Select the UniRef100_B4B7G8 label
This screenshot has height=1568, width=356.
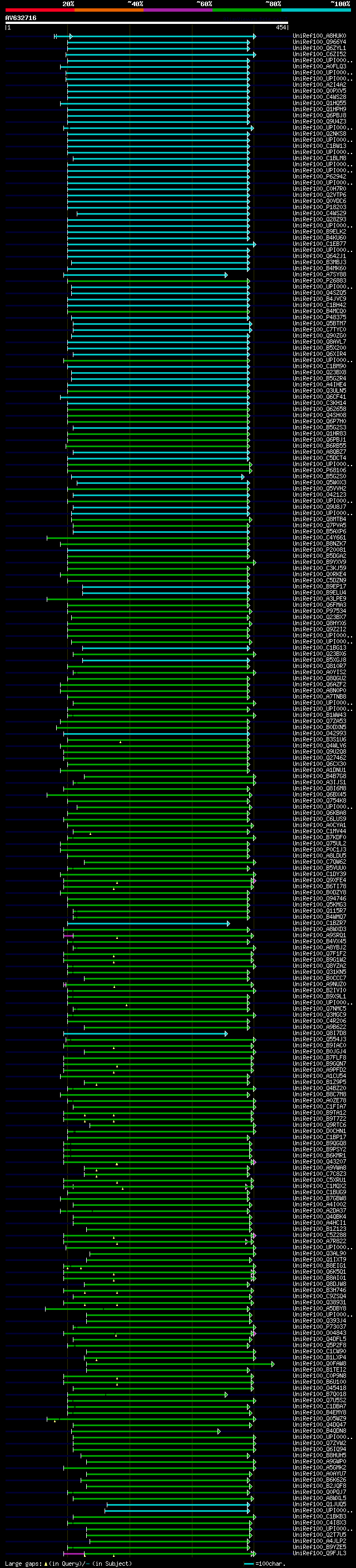[x=319, y=776]
